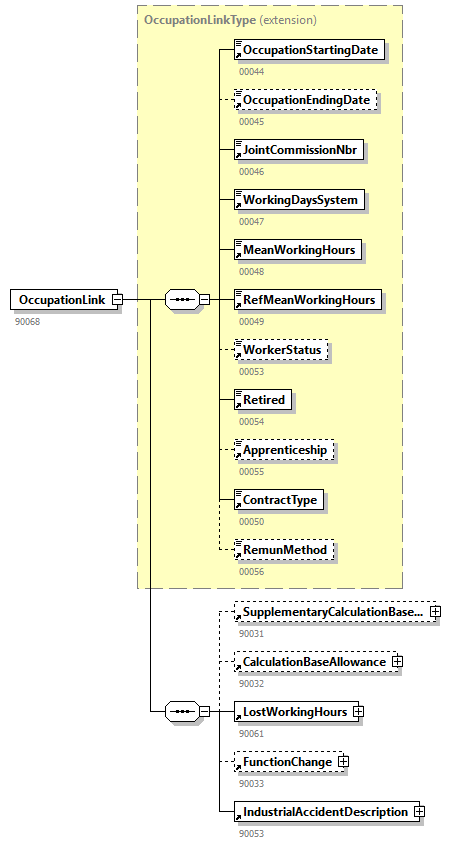
Task: Expand the CalculationBaseAllowance element
Action: pos(397,662)
